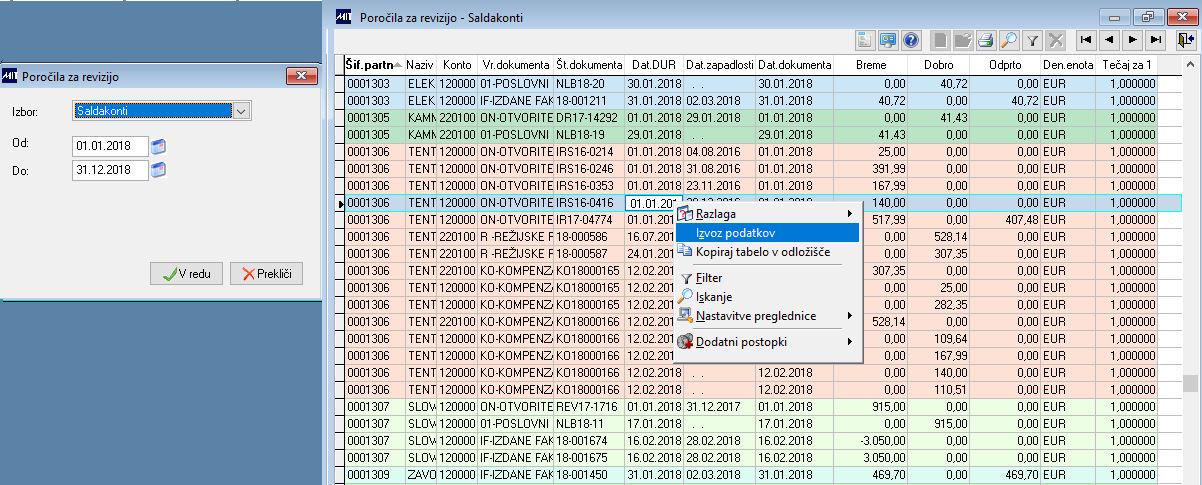
Task: Click the exit door icon
Action: 1186,40
